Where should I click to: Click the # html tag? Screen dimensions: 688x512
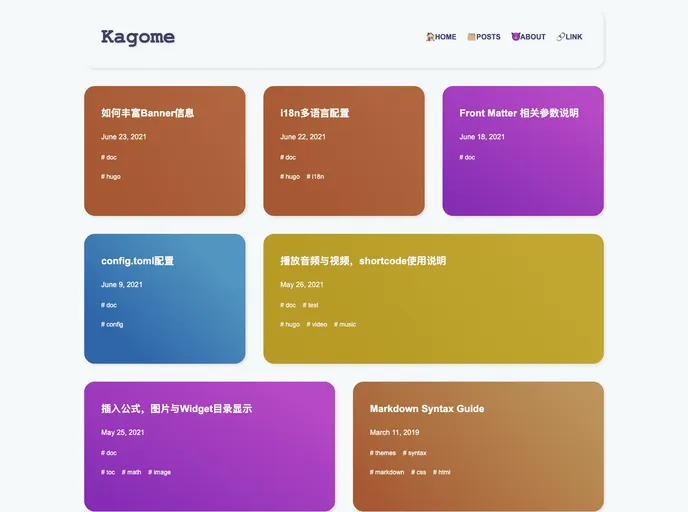click(x=441, y=472)
